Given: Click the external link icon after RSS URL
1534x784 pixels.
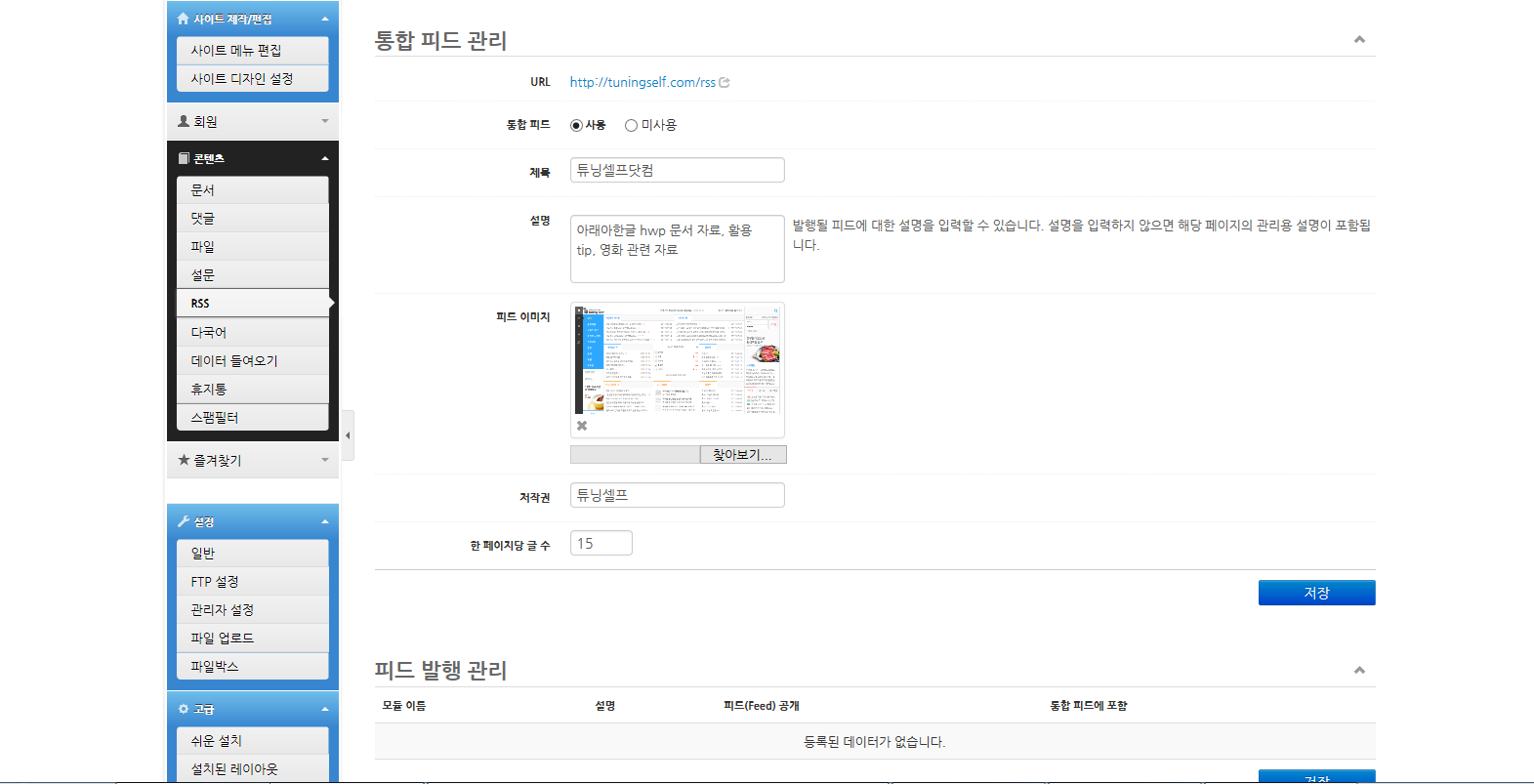Looking at the screenshot, I should tap(725, 83).
